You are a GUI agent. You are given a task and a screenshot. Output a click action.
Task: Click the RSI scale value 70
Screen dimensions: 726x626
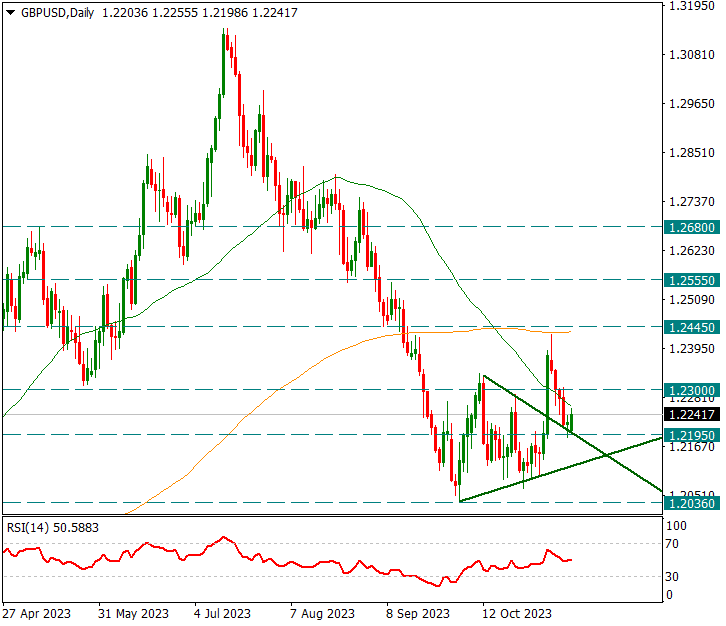[x=672, y=544]
